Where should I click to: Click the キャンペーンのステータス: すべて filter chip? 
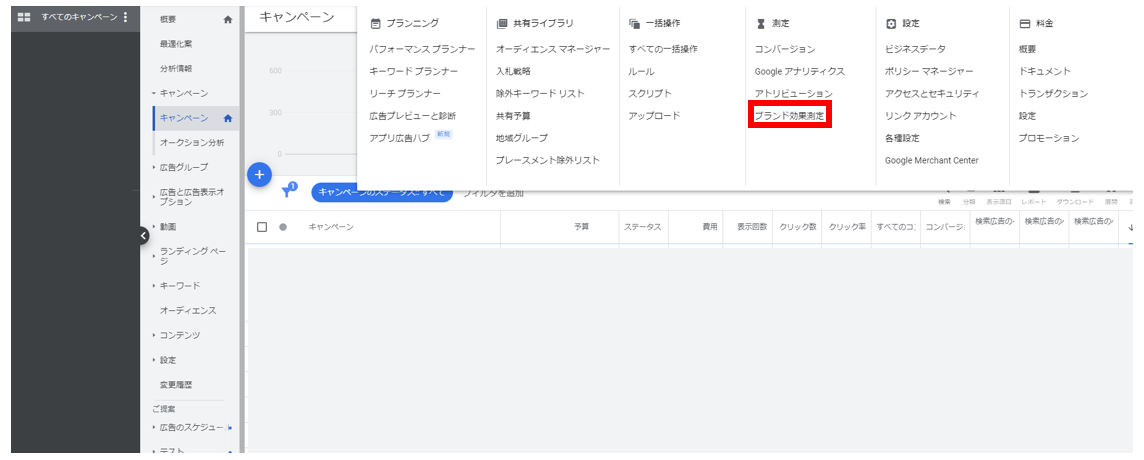pyautogui.click(x=382, y=193)
